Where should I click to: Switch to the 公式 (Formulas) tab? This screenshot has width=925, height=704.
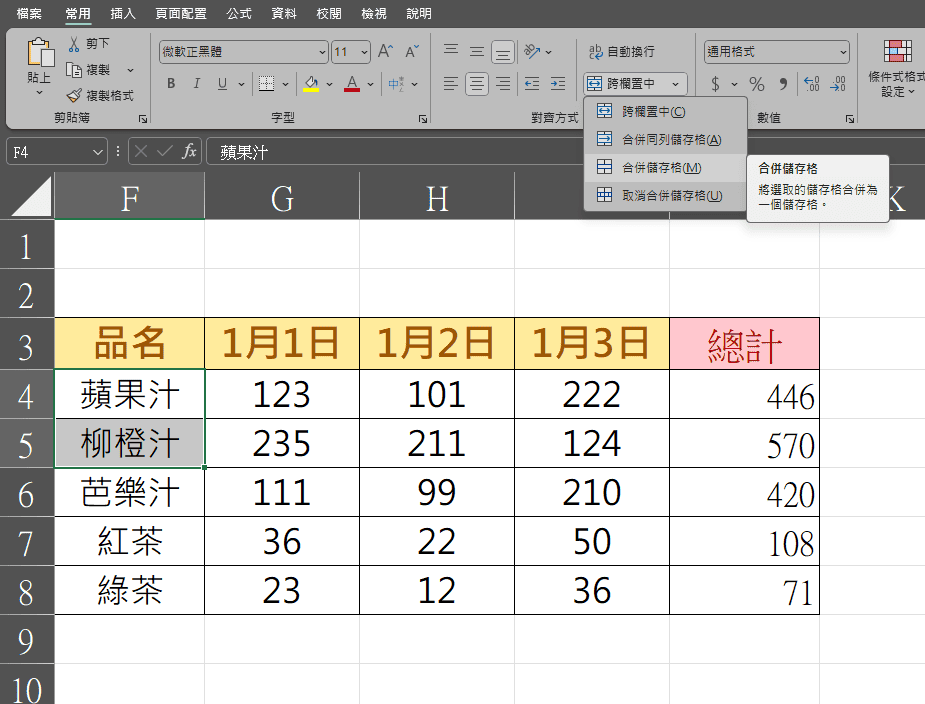click(x=239, y=13)
